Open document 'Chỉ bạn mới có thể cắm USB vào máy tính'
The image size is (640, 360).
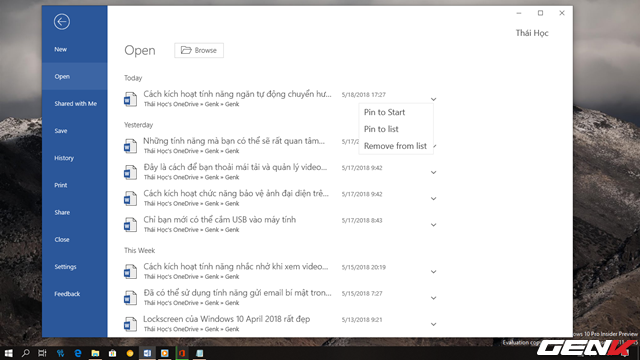(220, 220)
